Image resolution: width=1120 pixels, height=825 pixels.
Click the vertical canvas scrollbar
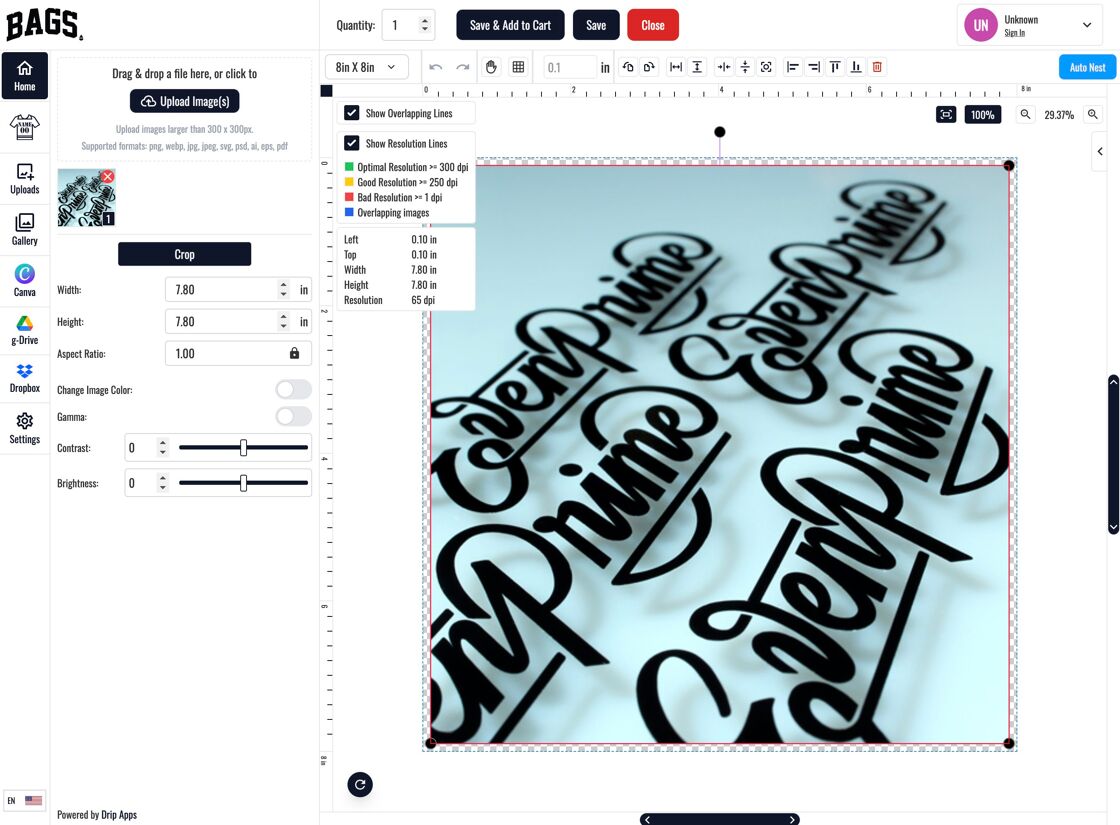(x=1113, y=454)
